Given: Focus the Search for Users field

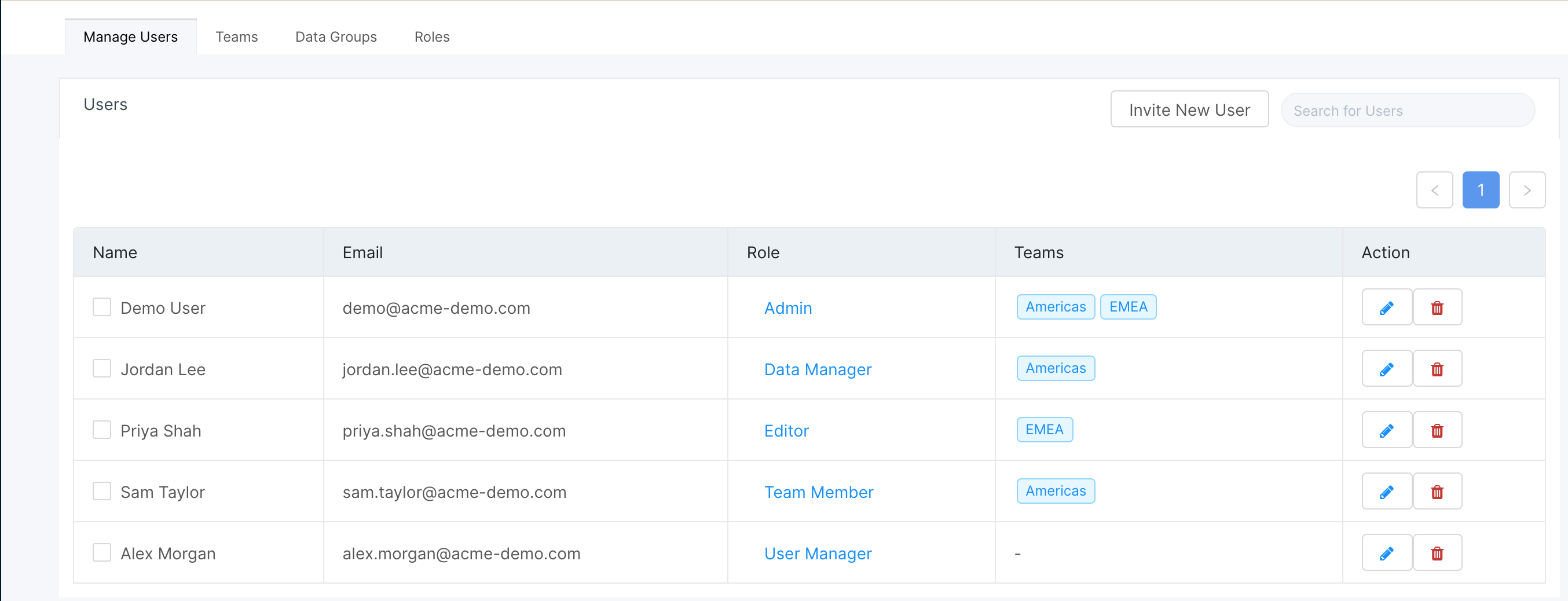Looking at the screenshot, I should coord(1408,110).
